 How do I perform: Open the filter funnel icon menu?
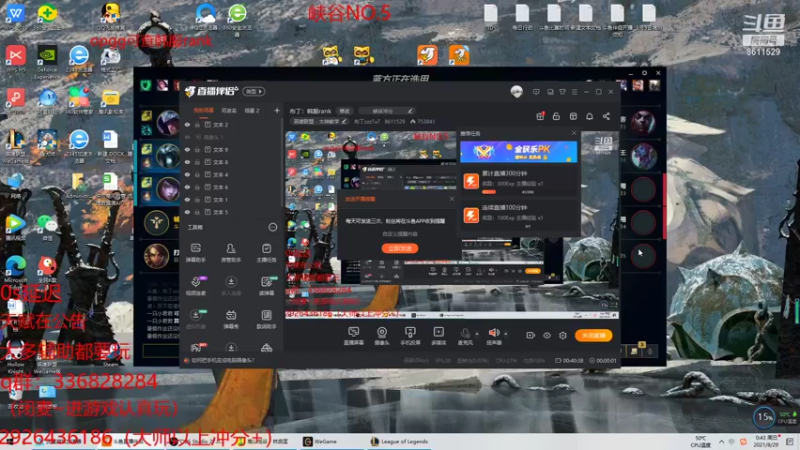562,92
